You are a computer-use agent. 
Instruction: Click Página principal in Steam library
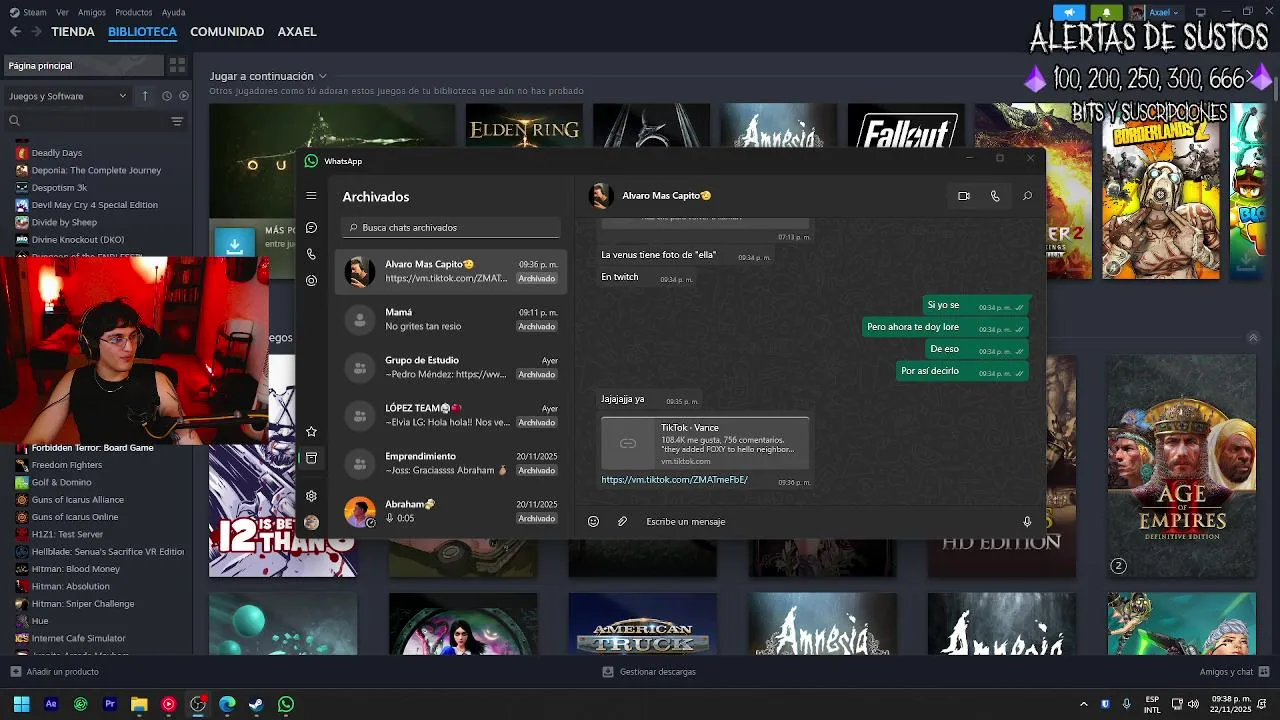pyautogui.click(x=83, y=65)
